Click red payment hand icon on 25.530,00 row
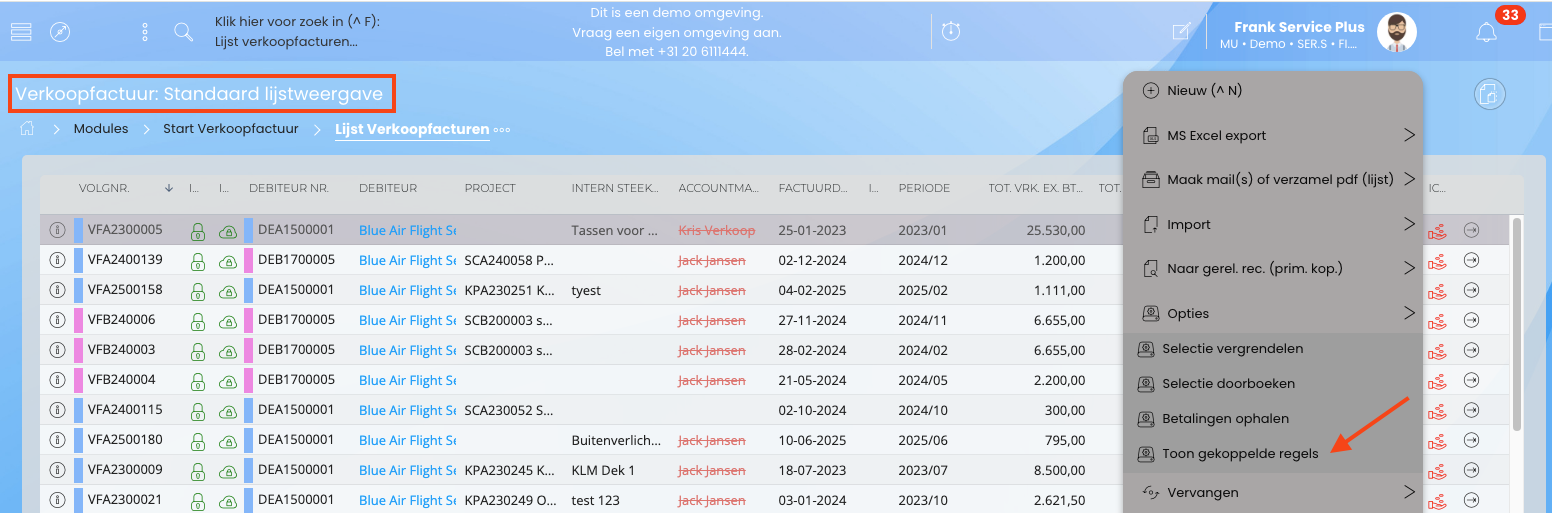The image size is (1552, 513). (1437, 230)
